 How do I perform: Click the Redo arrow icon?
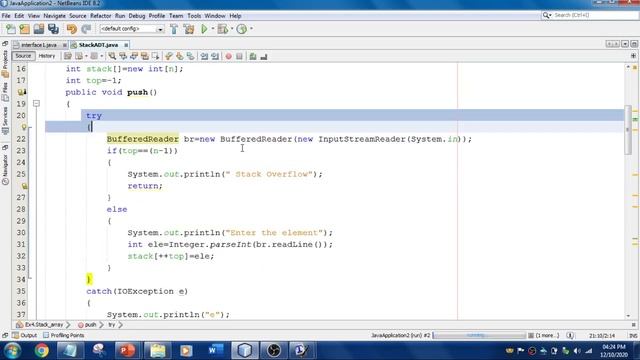point(86,29)
